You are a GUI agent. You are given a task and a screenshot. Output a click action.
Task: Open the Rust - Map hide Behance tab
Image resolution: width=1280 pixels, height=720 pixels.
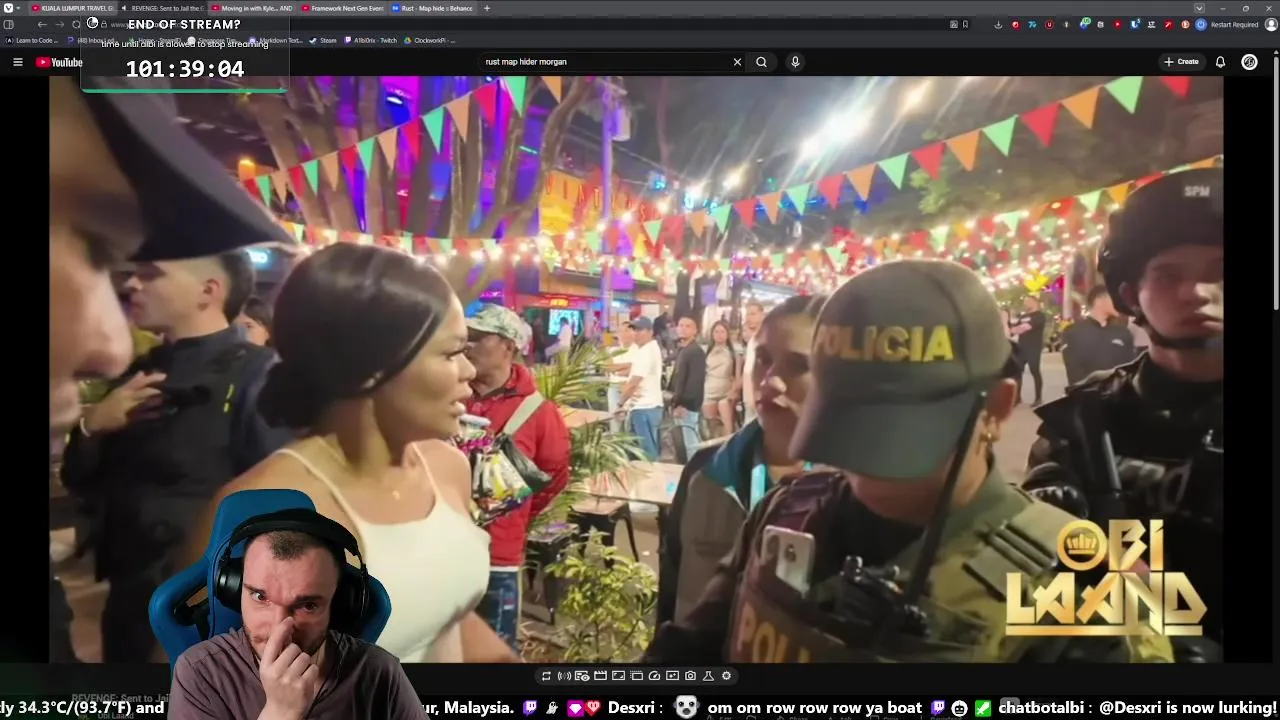pyautogui.click(x=432, y=8)
